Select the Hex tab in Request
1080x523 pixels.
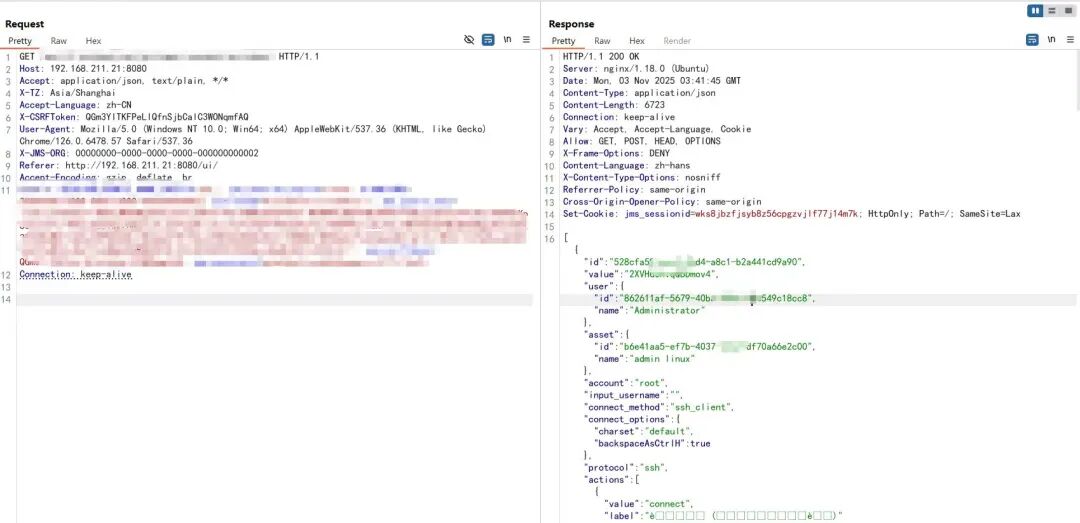click(93, 41)
